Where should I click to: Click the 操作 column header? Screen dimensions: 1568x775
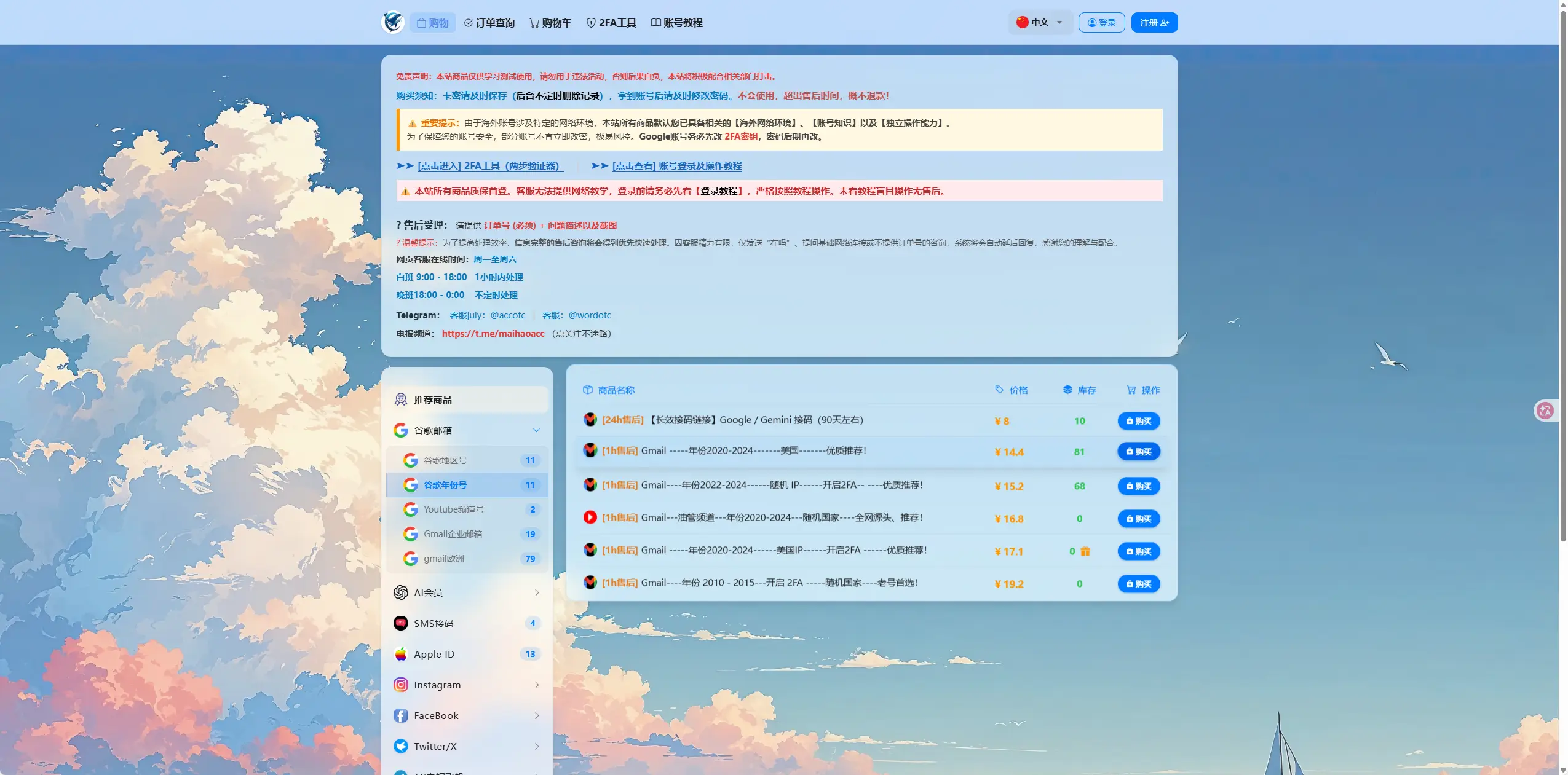(1144, 390)
